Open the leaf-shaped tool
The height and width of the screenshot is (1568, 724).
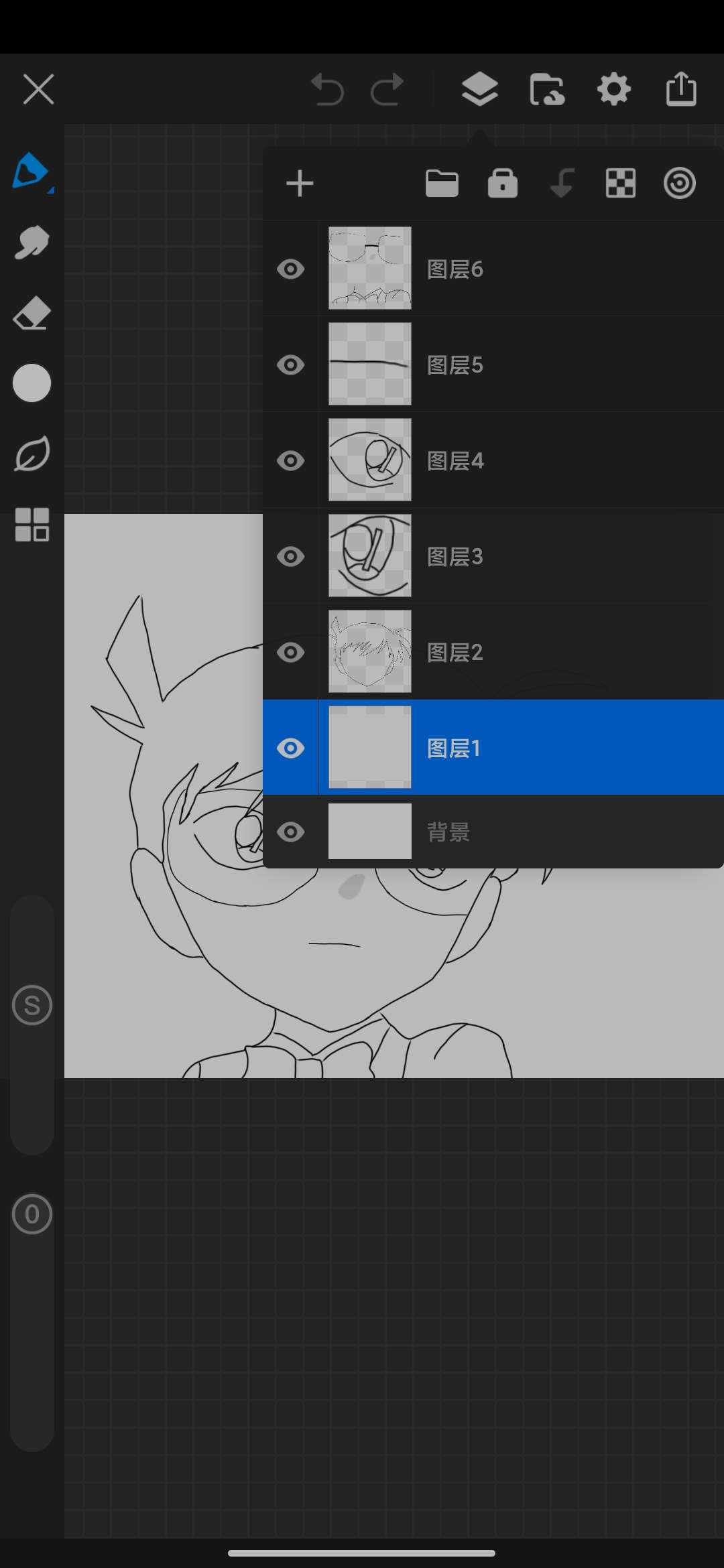pos(32,454)
